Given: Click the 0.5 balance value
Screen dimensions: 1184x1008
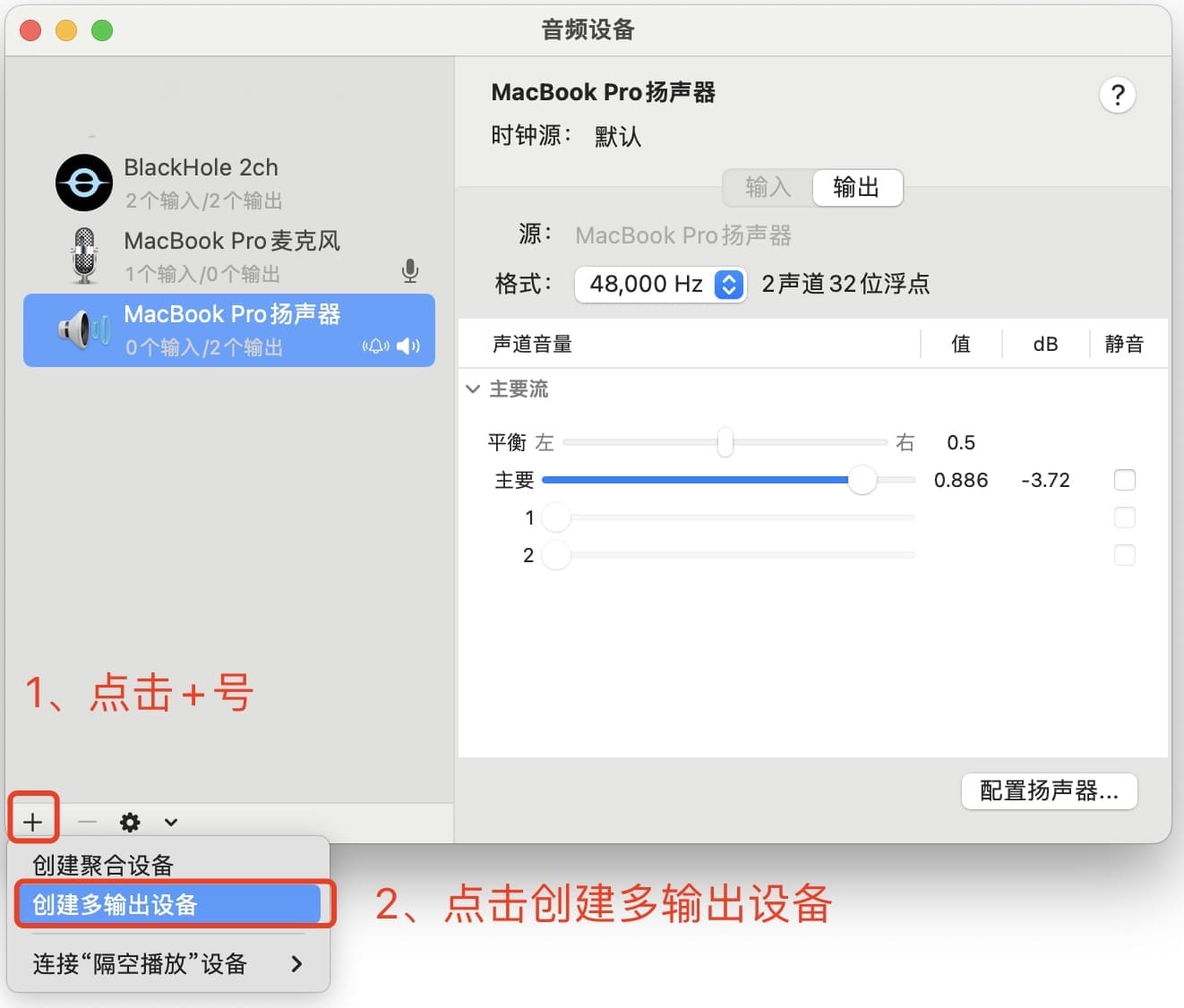Looking at the screenshot, I should (961, 442).
